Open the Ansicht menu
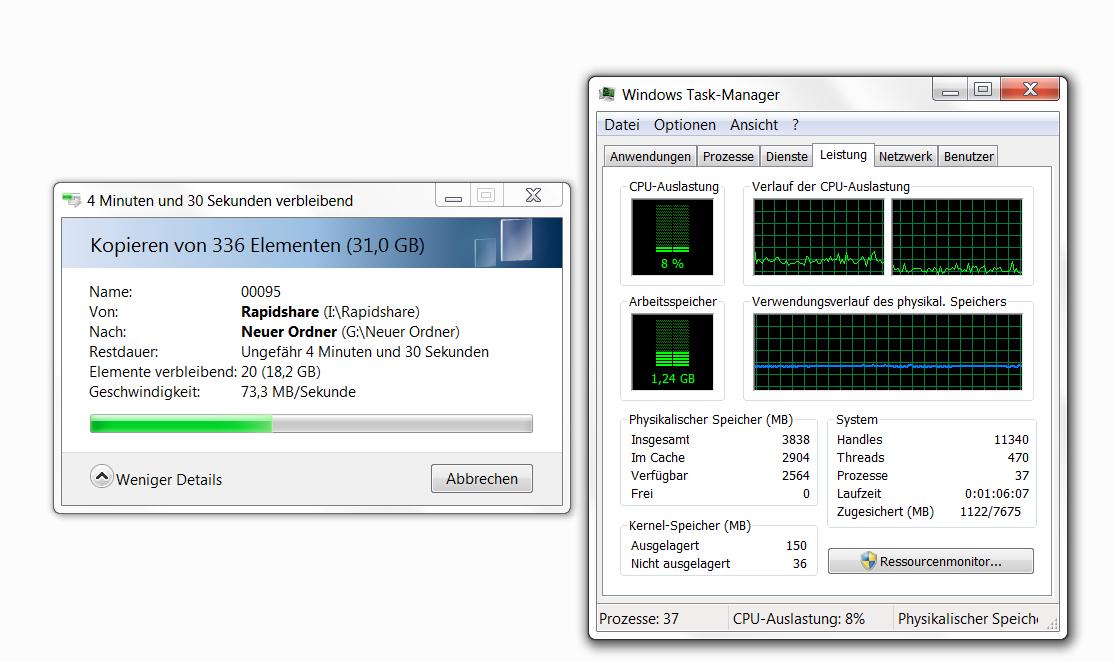1114x662 pixels. pyautogui.click(x=754, y=125)
